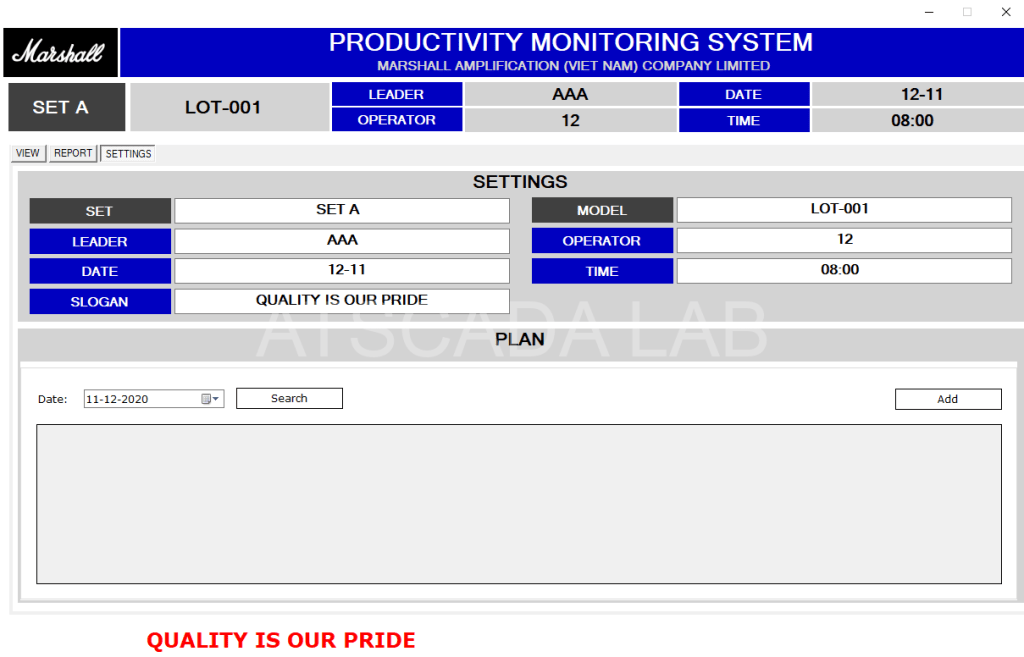Click the PLAN section heading
This screenshot has width=1024, height=657.
519,339
